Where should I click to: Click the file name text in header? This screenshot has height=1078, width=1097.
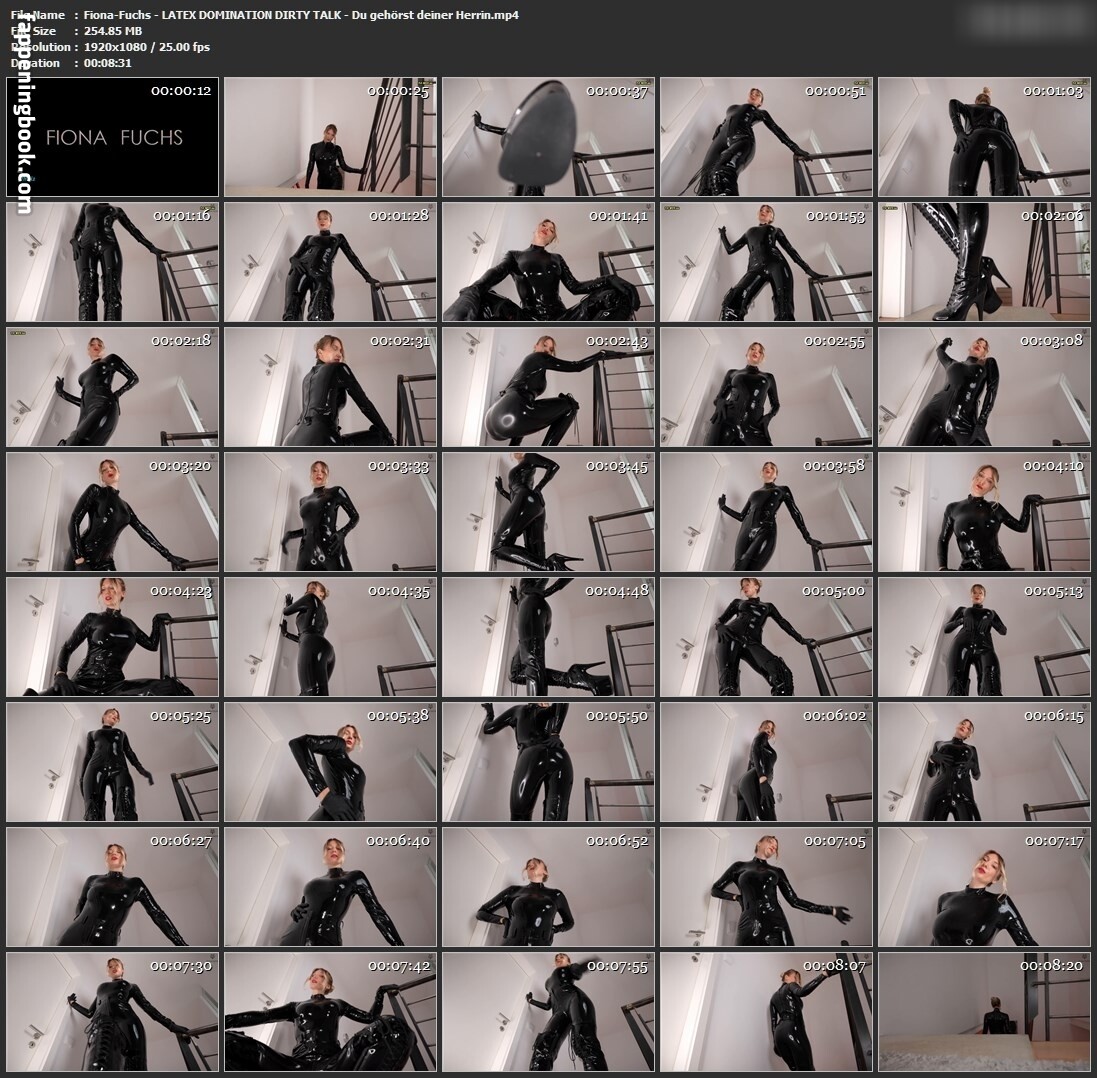pos(301,15)
